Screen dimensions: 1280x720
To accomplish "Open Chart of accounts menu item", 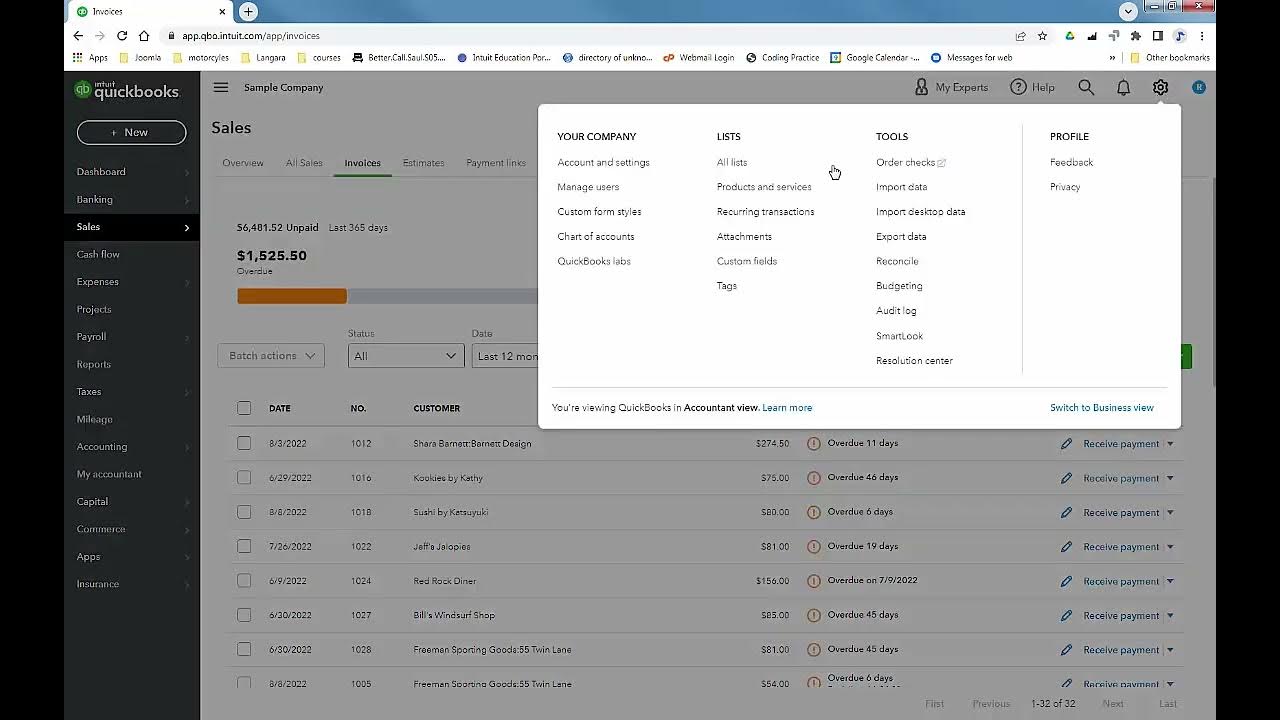I will (x=596, y=237).
